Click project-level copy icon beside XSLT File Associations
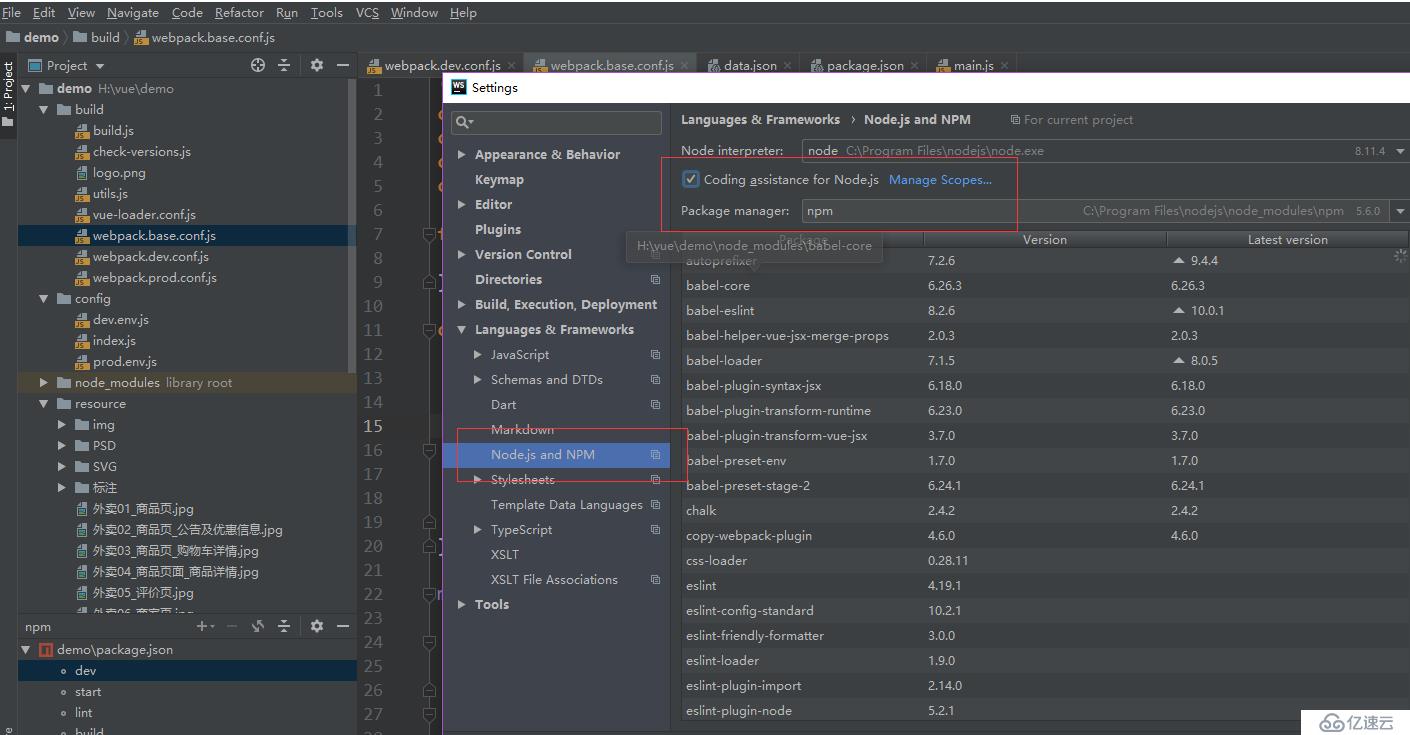 [655, 579]
